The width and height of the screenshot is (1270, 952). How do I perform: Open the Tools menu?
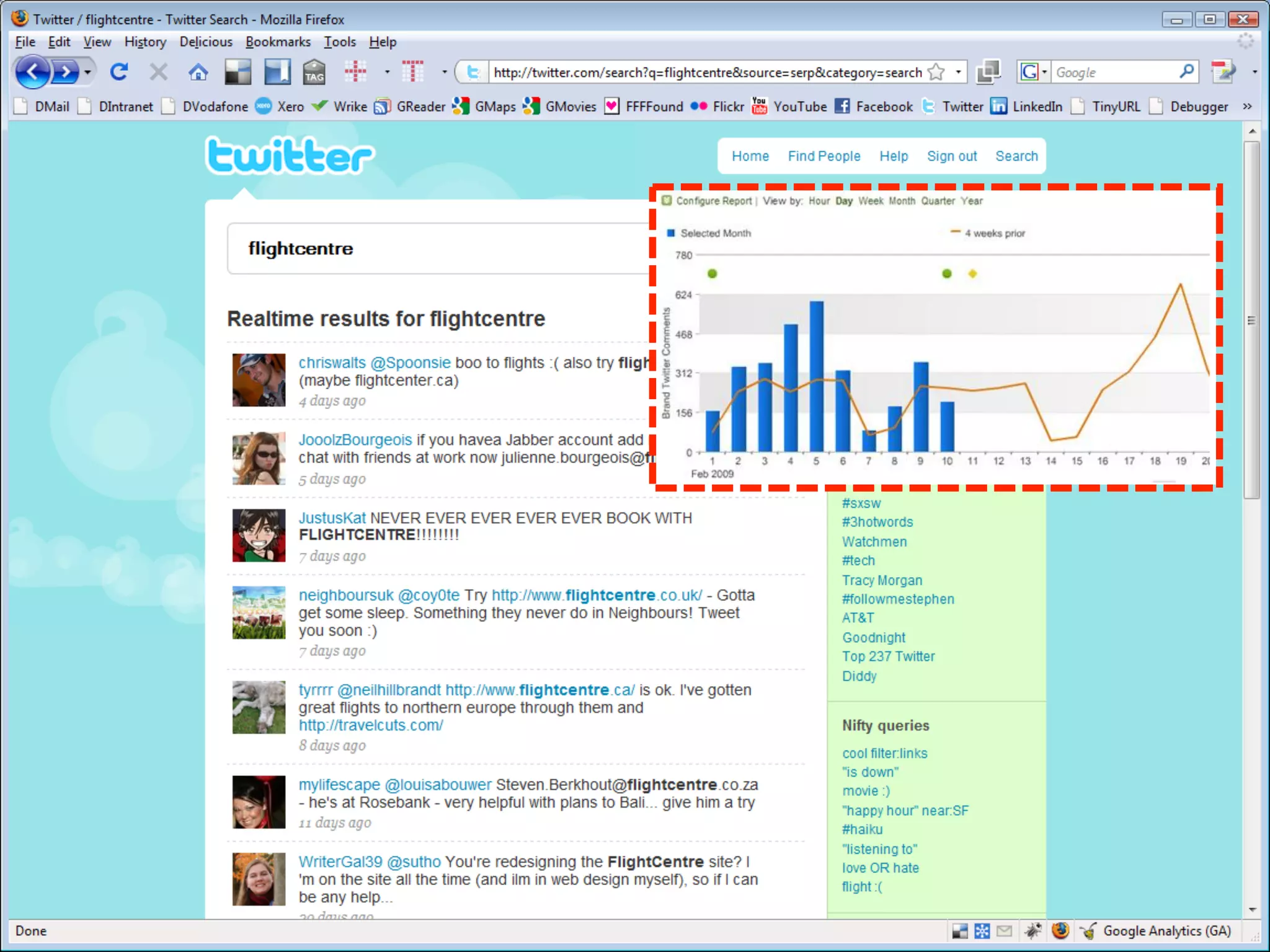pos(340,42)
